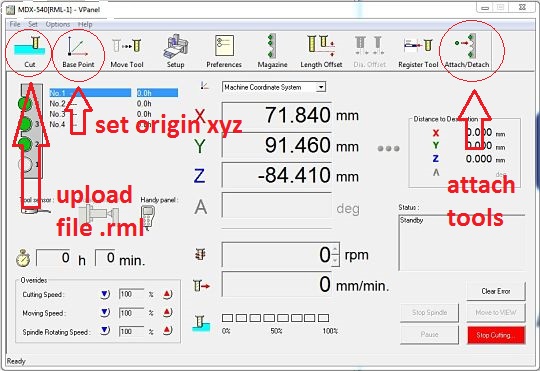The width and height of the screenshot is (540, 371).
Task: Increase the Cutting Speed override
Action: pyautogui.click(x=167, y=295)
